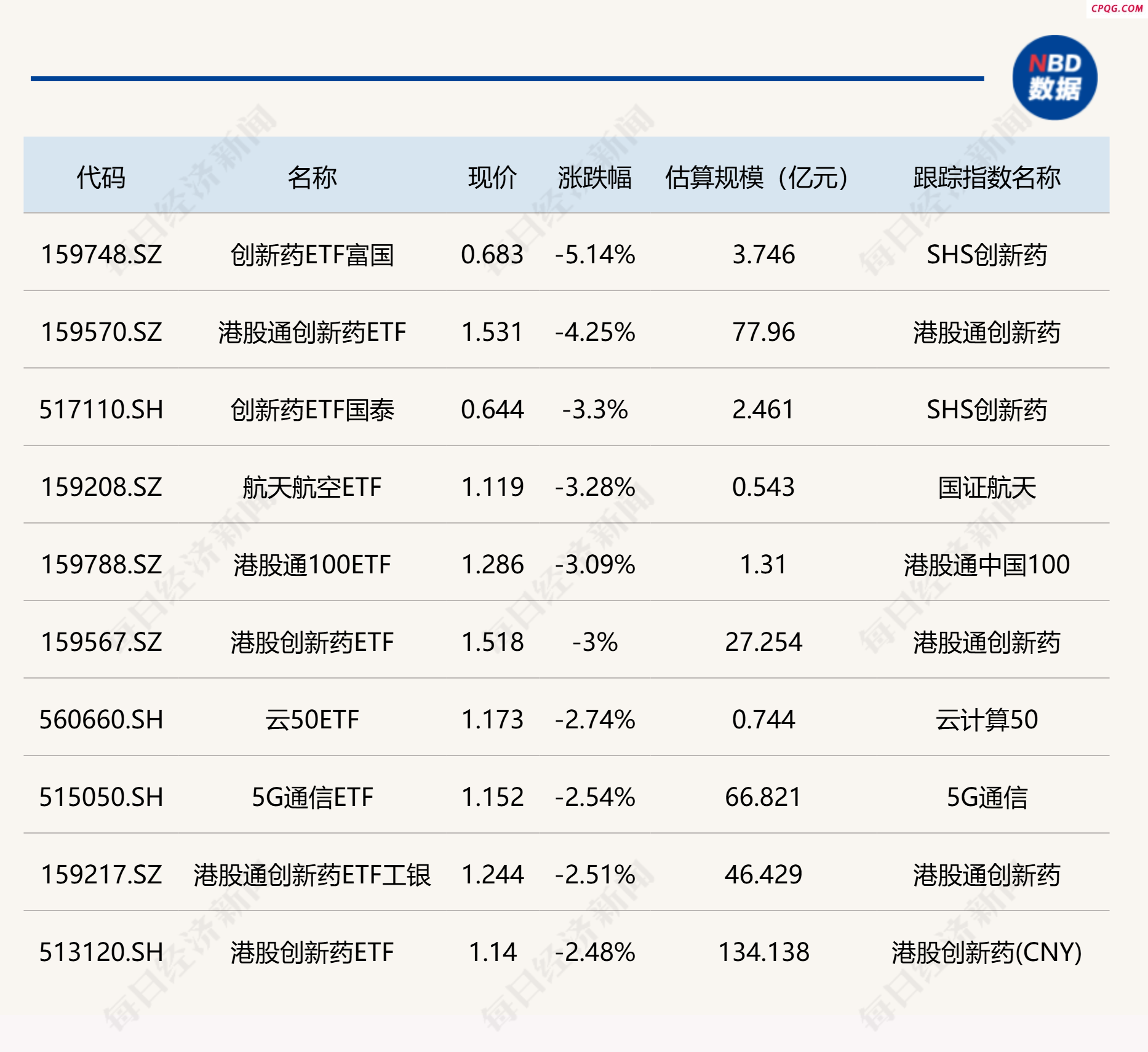Screen dimensions: 1148x1052
Task: Click the price 1.14
Action: [492, 952]
